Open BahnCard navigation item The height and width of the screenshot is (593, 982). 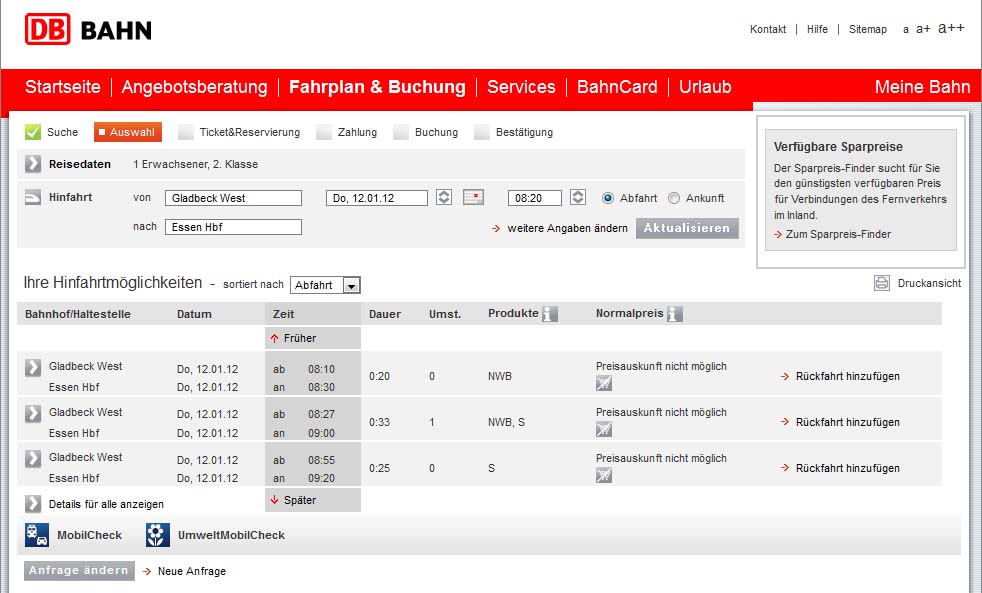point(617,86)
